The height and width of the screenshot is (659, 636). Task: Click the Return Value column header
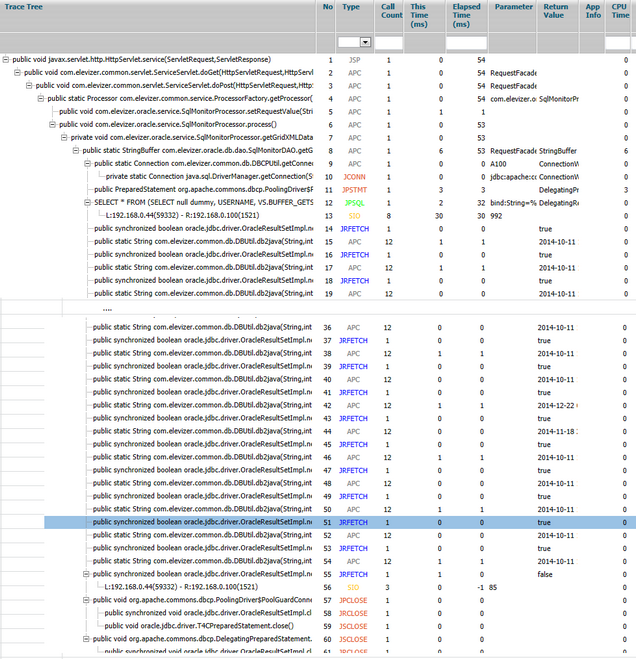coord(555,12)
